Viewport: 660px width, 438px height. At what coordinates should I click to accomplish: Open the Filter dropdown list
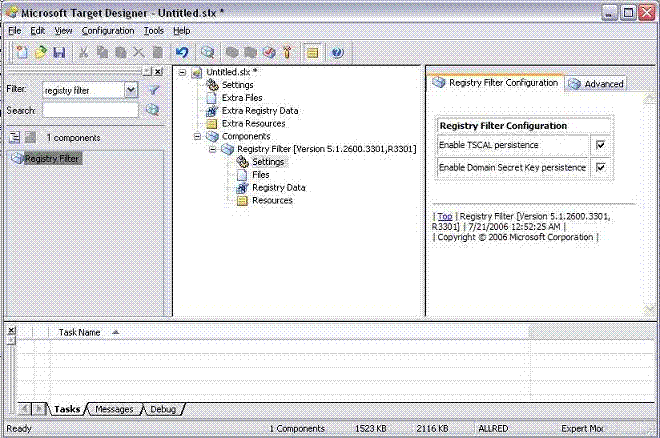point(130,90)
